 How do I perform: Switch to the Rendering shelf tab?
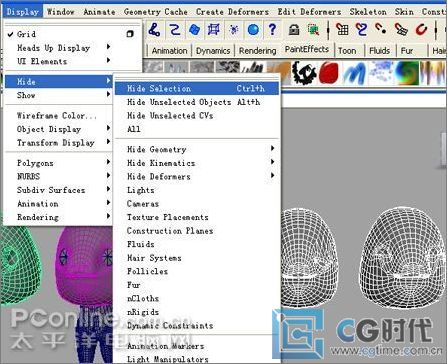[257, 51]
